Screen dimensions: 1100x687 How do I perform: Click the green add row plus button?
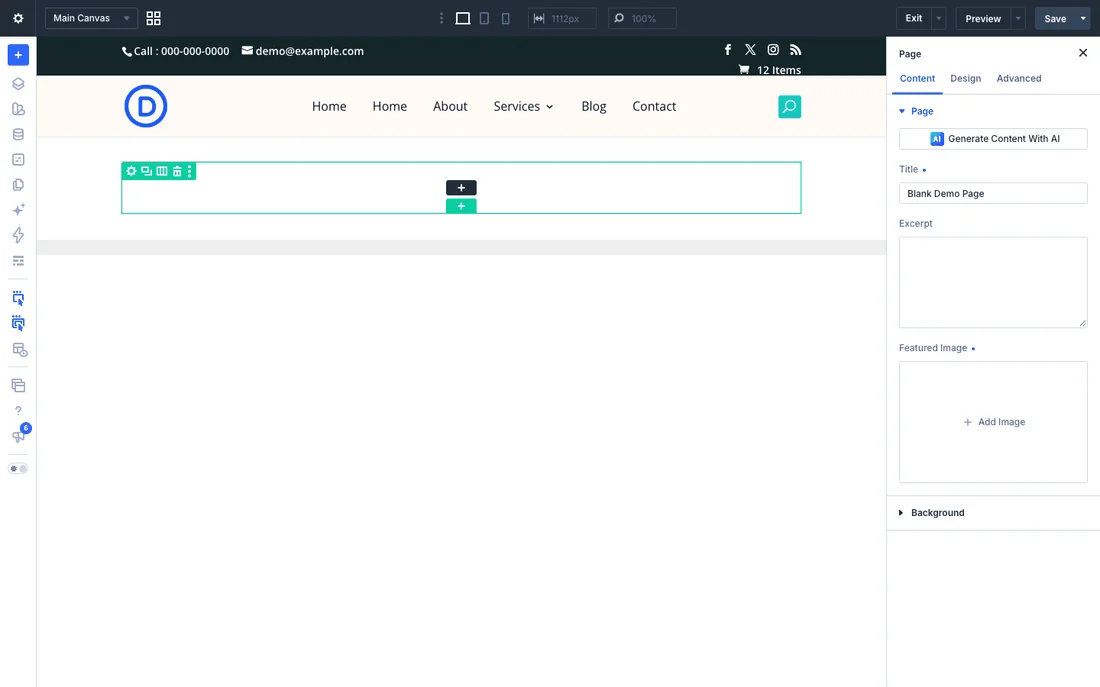461,206
